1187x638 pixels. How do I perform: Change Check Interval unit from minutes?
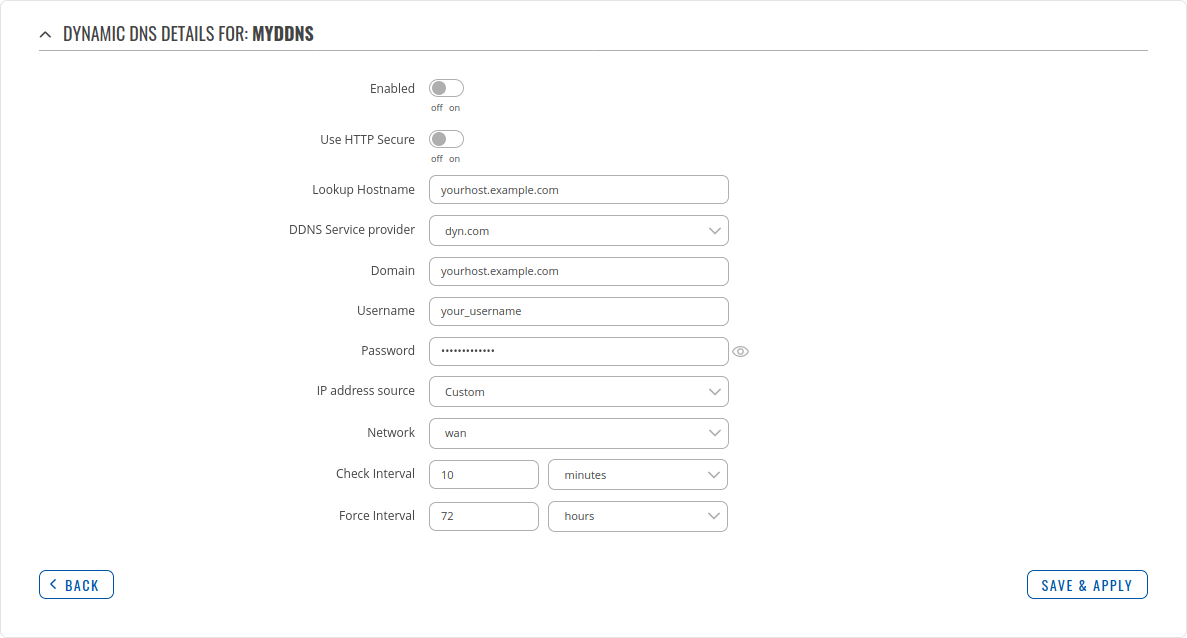click(x=638, y=475)
